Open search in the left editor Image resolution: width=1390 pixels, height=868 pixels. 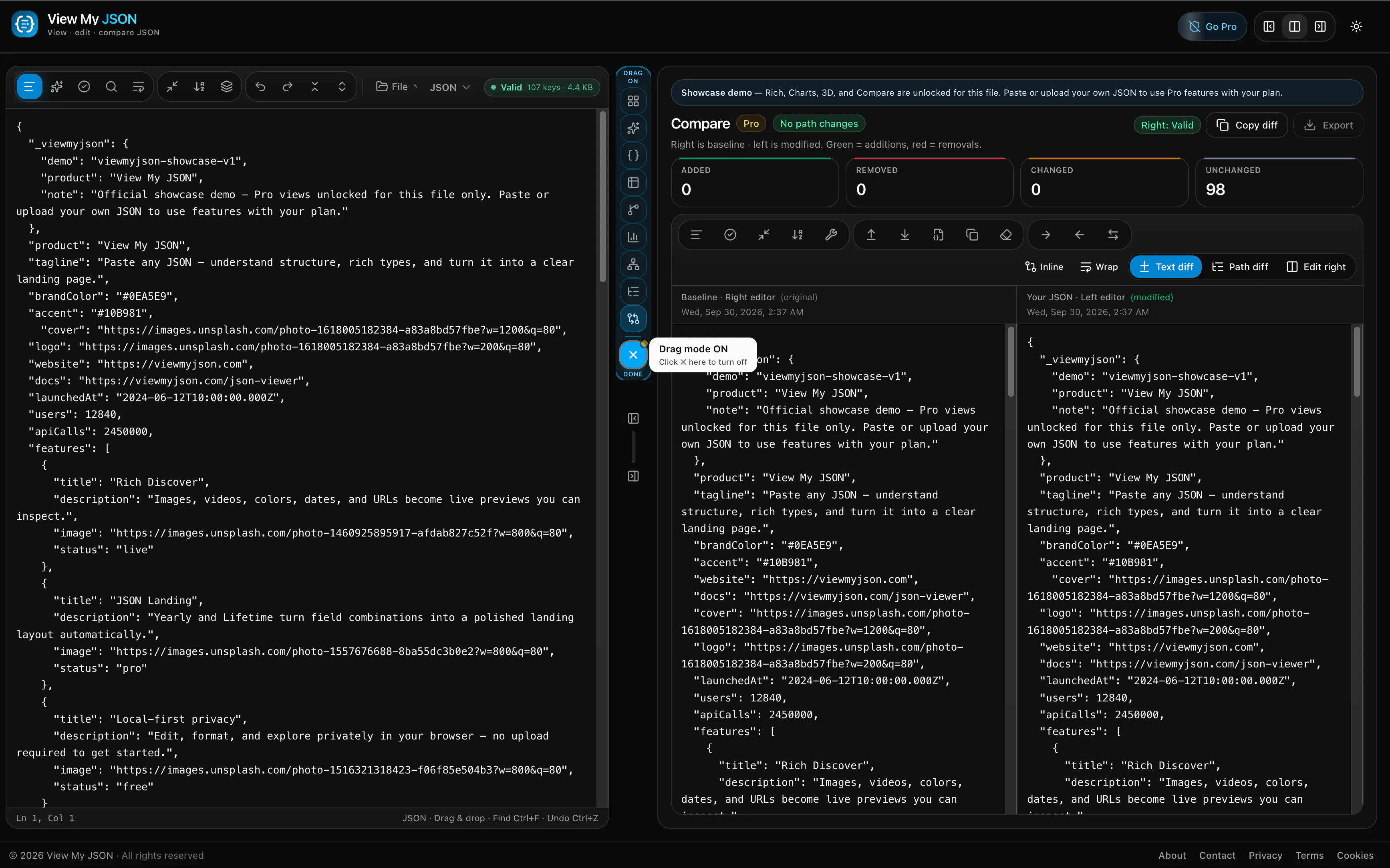111,87
